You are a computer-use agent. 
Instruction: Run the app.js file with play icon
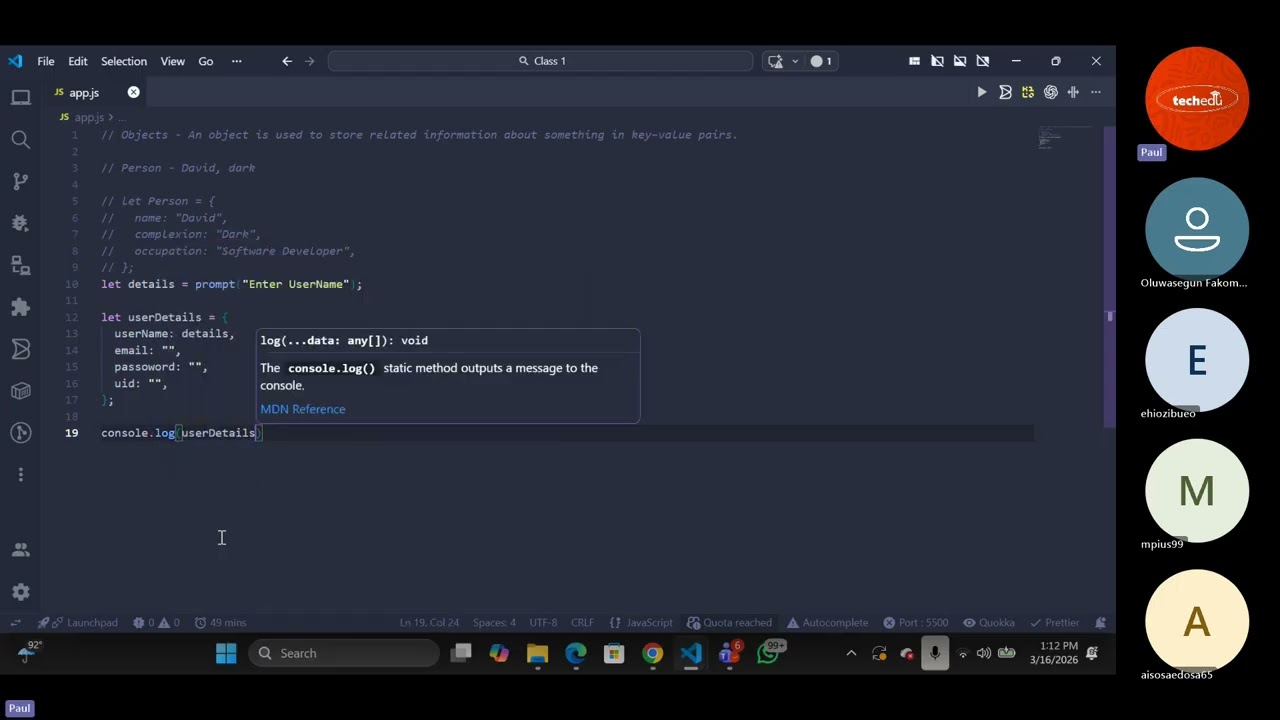point(981,92)
